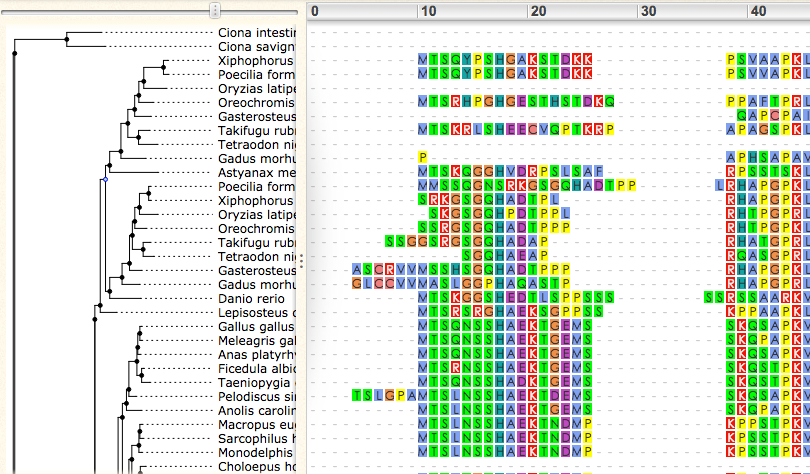Collapse node joining Takifugu and Tetraodon near top
810x474 pixels.
coord(138,137)
